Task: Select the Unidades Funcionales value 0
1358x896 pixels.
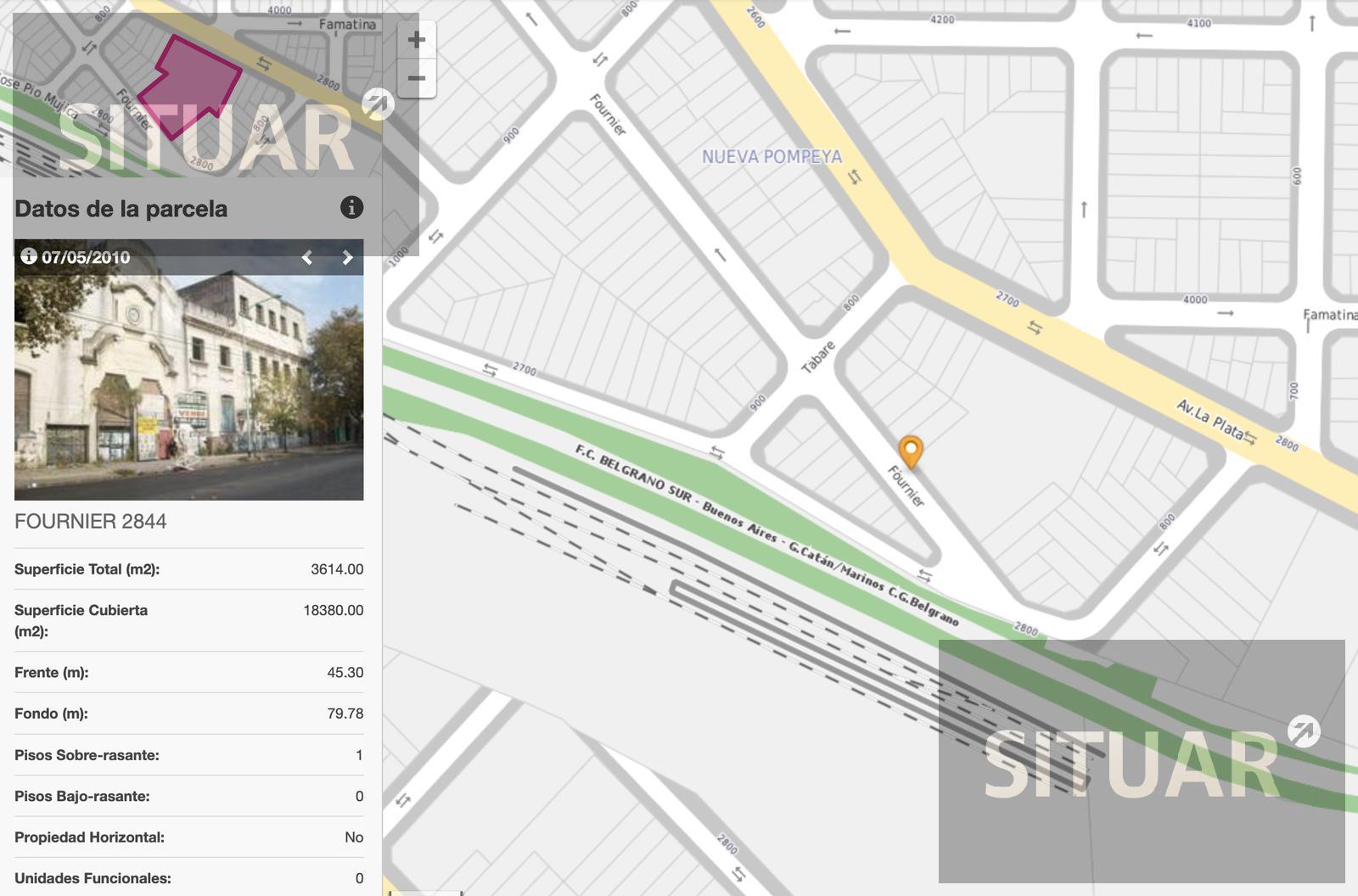Action: click(359, 879)
